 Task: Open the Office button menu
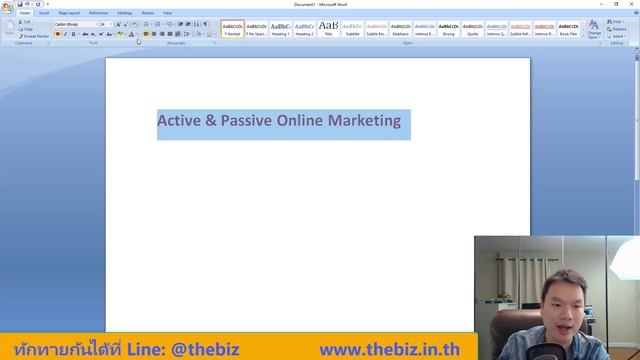click(7, 7)
